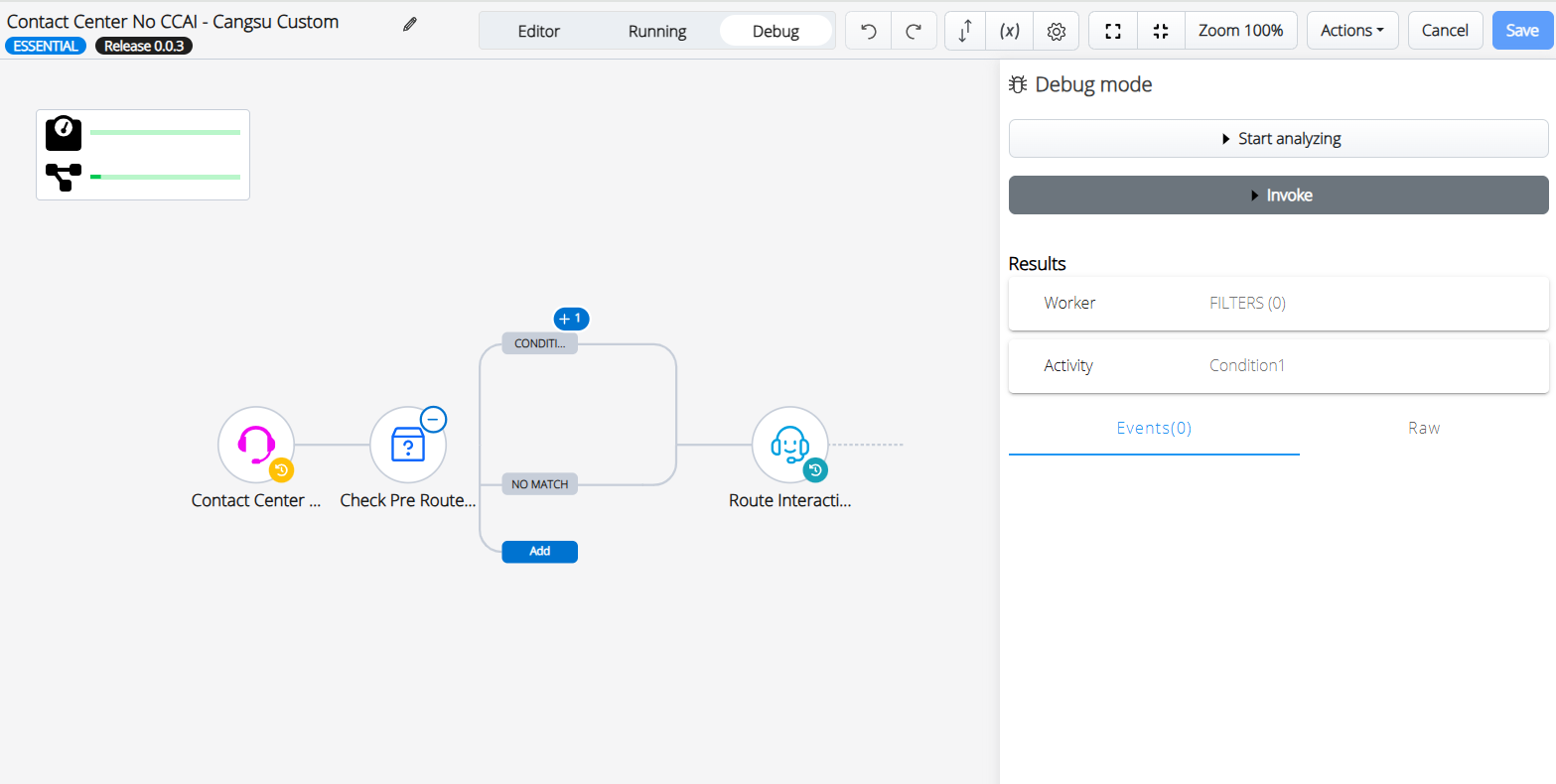1556x784 pixels.
Task: Click the blue Add branch button
Action: tap(539, 551)
